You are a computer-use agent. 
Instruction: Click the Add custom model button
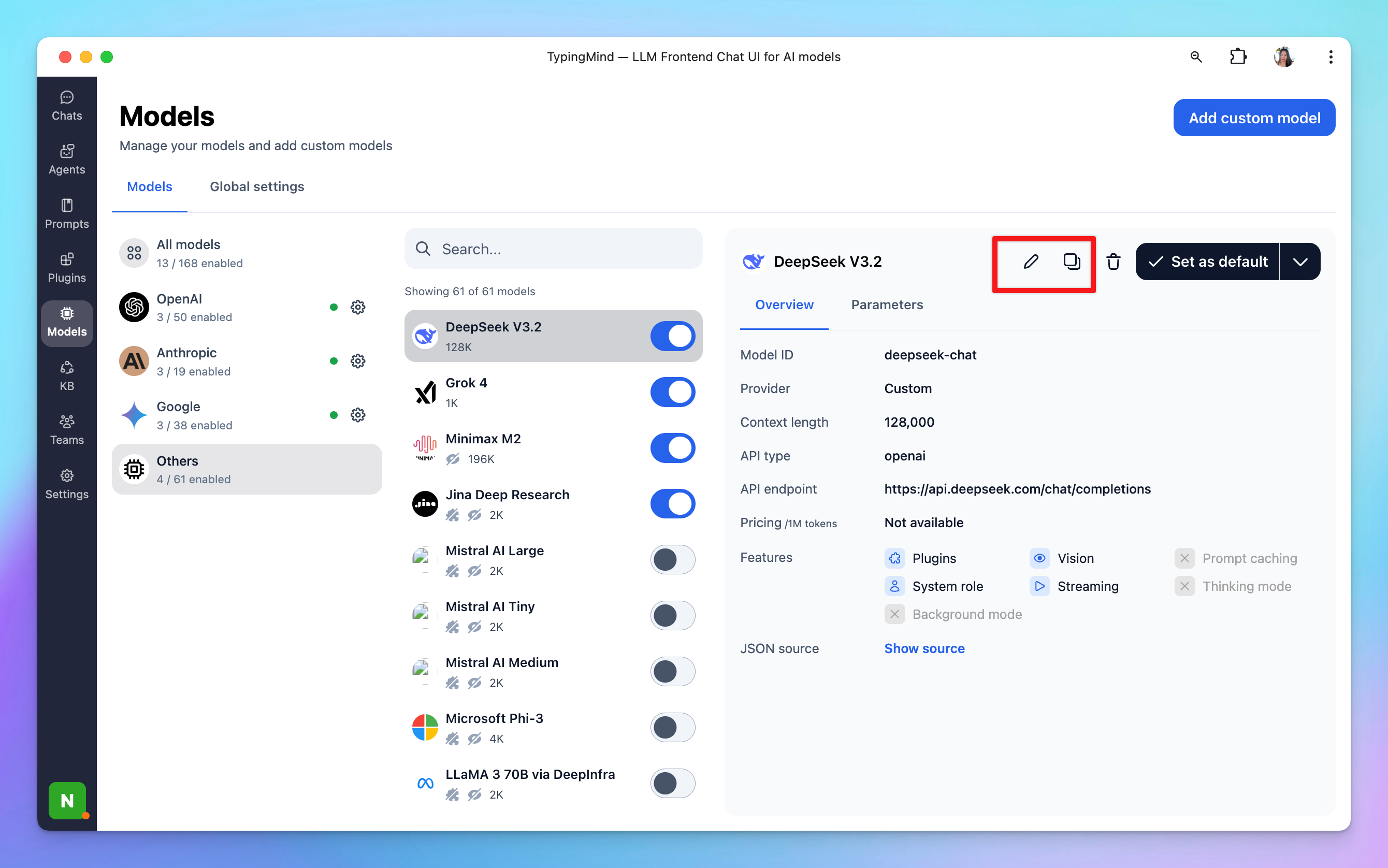pos(1254,118)
